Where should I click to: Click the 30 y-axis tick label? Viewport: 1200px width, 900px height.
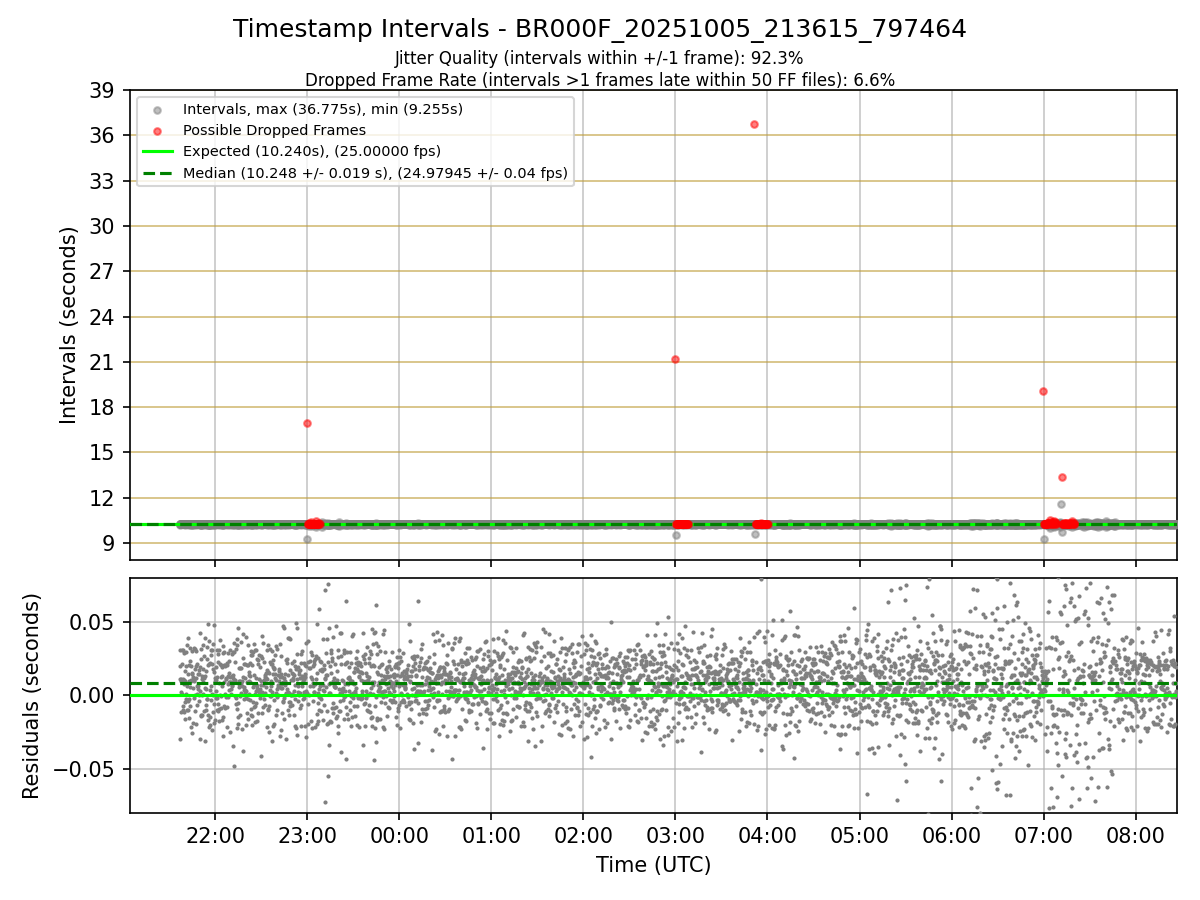point(102,227)
